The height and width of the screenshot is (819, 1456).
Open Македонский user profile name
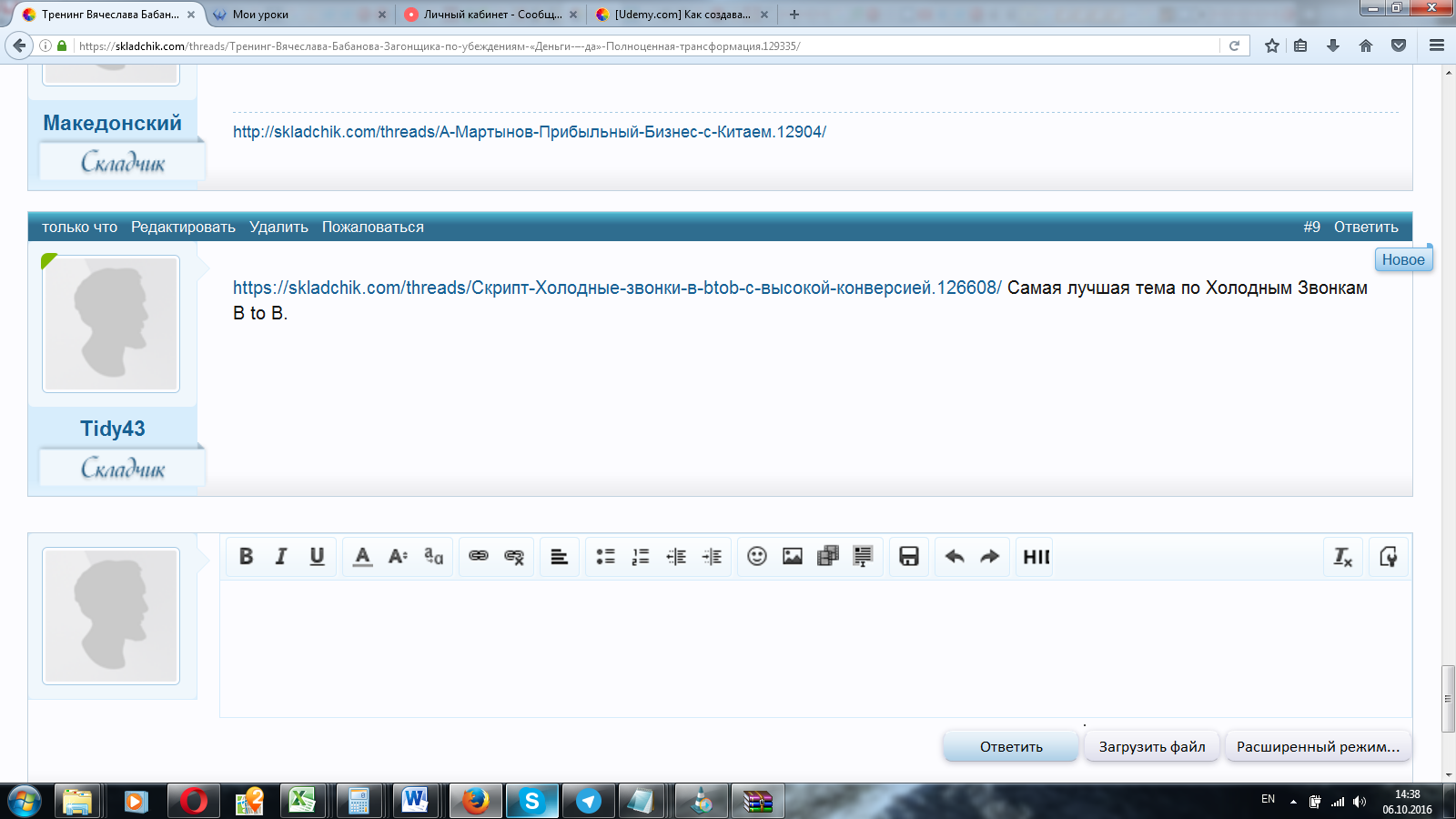[x=113, y=123]
